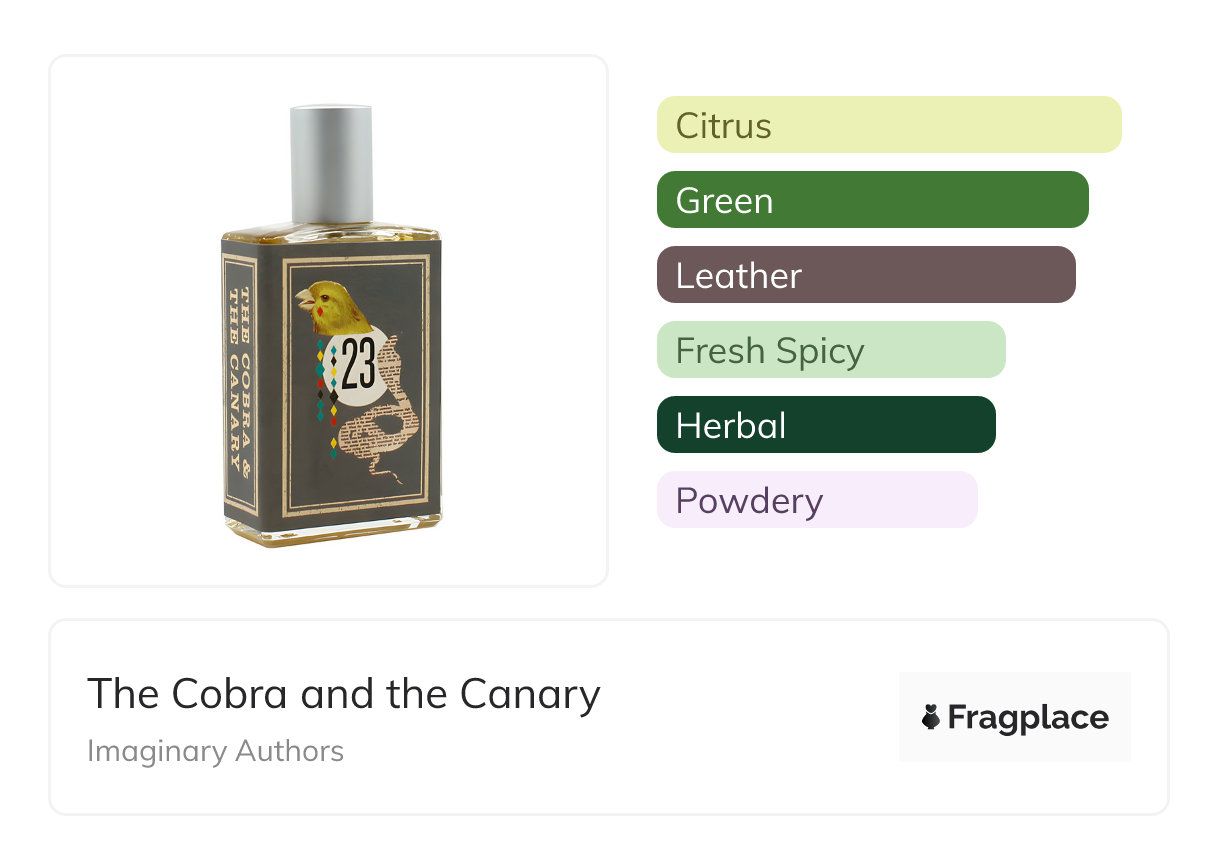The height and width of the screenshot is (864, 1218).
Task: Select the Green accord bar
Action: point(872,200)
